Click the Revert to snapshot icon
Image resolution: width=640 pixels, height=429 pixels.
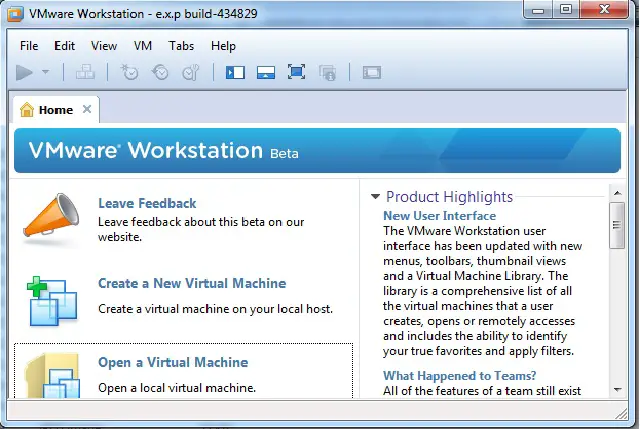coord(160,73)
